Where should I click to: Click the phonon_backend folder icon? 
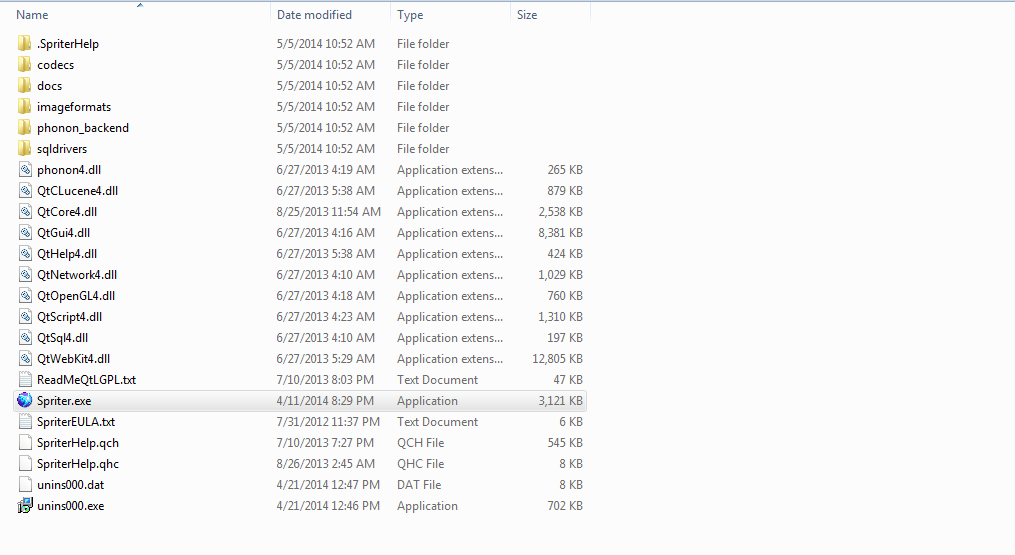(25, 128)
